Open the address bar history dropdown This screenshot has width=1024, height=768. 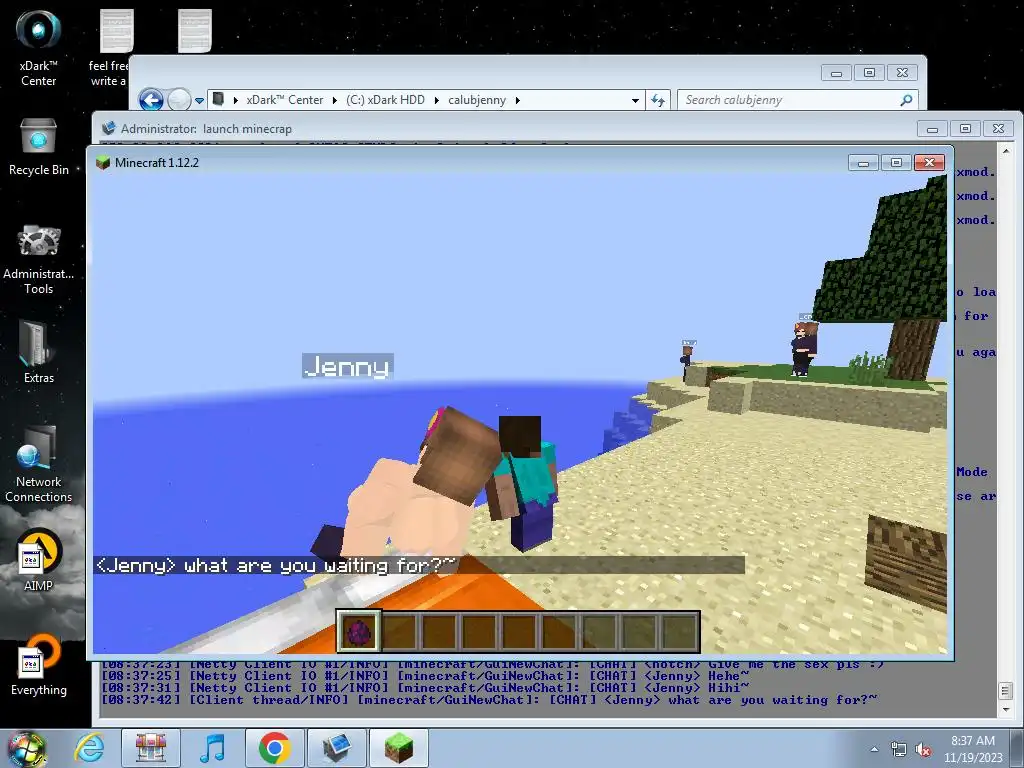(635, 101)
